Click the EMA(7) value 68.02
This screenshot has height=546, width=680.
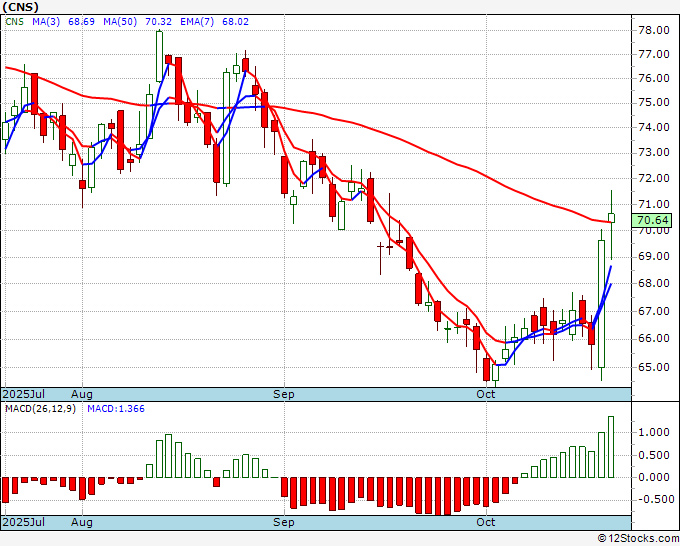(x=235, y=22)
